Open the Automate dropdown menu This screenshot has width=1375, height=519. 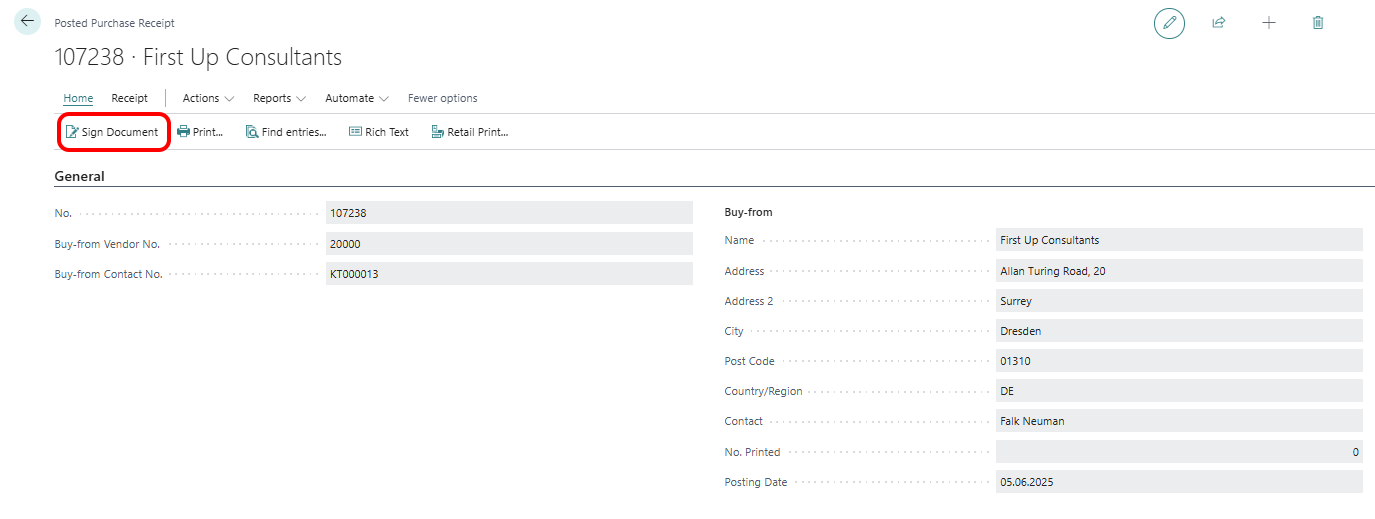click(357, 98)
